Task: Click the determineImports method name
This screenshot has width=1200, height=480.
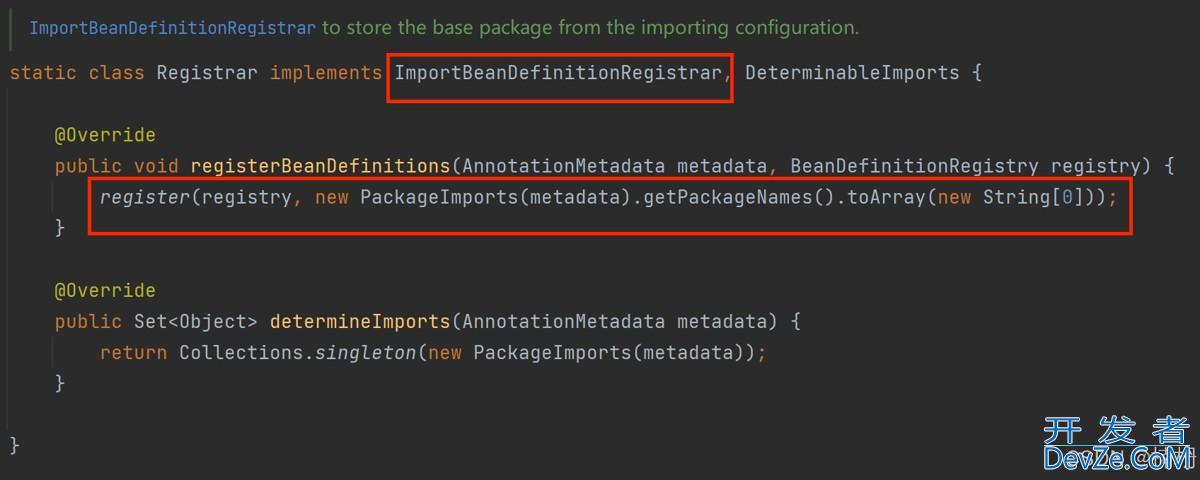Action: pyautogui.click(x=360, y=322)
